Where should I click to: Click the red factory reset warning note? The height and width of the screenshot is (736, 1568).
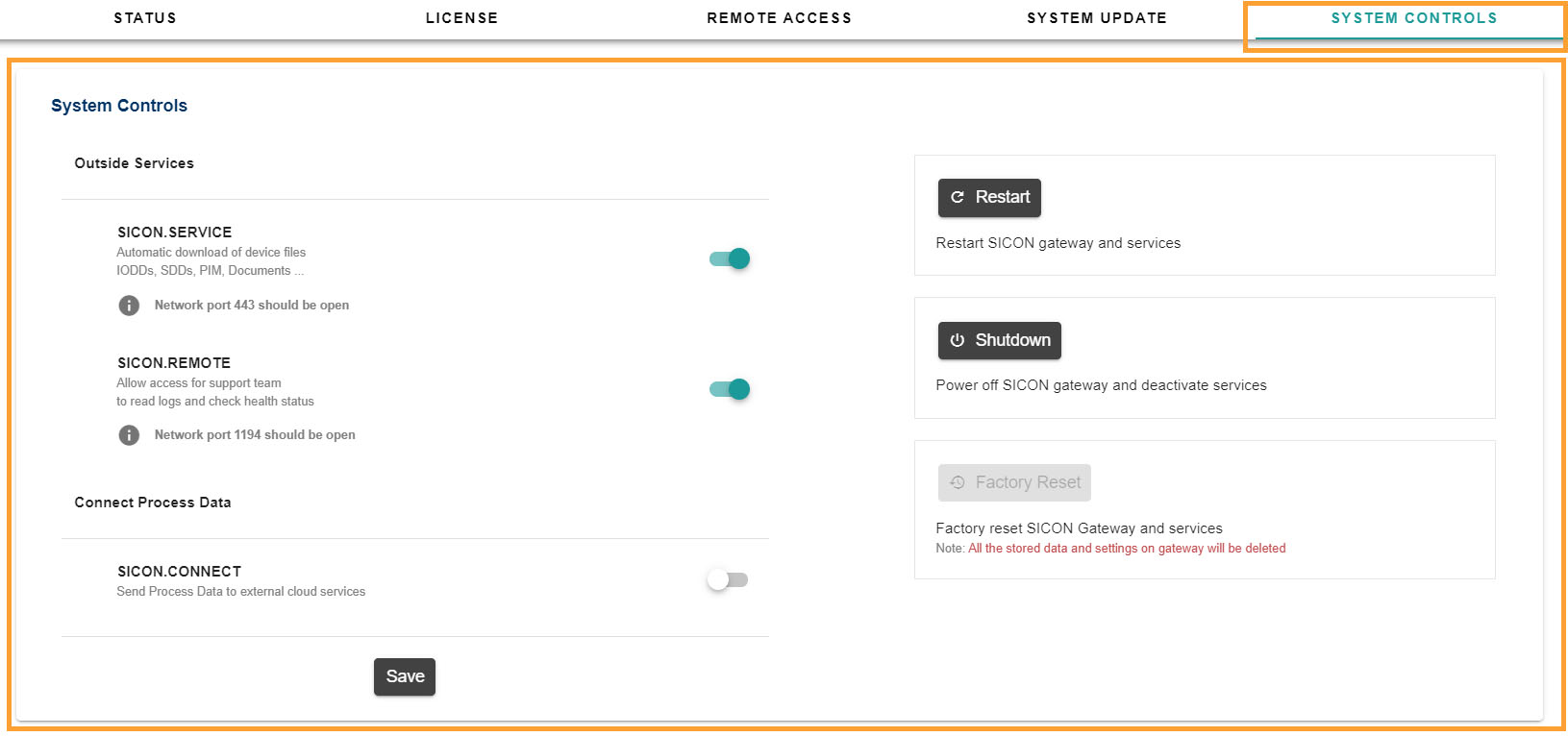pyautogui.click(x=1126, y=549)
